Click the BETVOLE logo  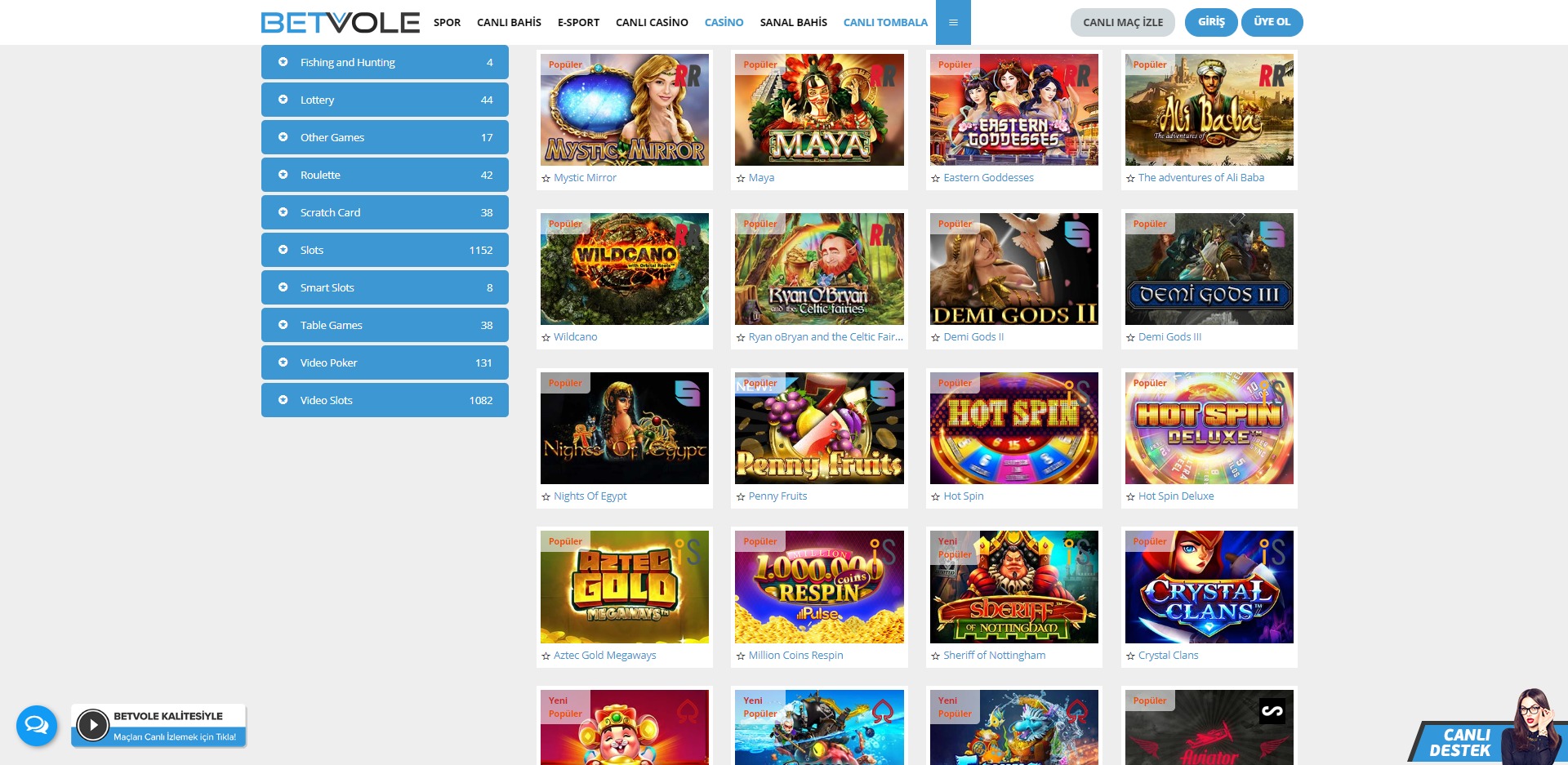(341, 22)
